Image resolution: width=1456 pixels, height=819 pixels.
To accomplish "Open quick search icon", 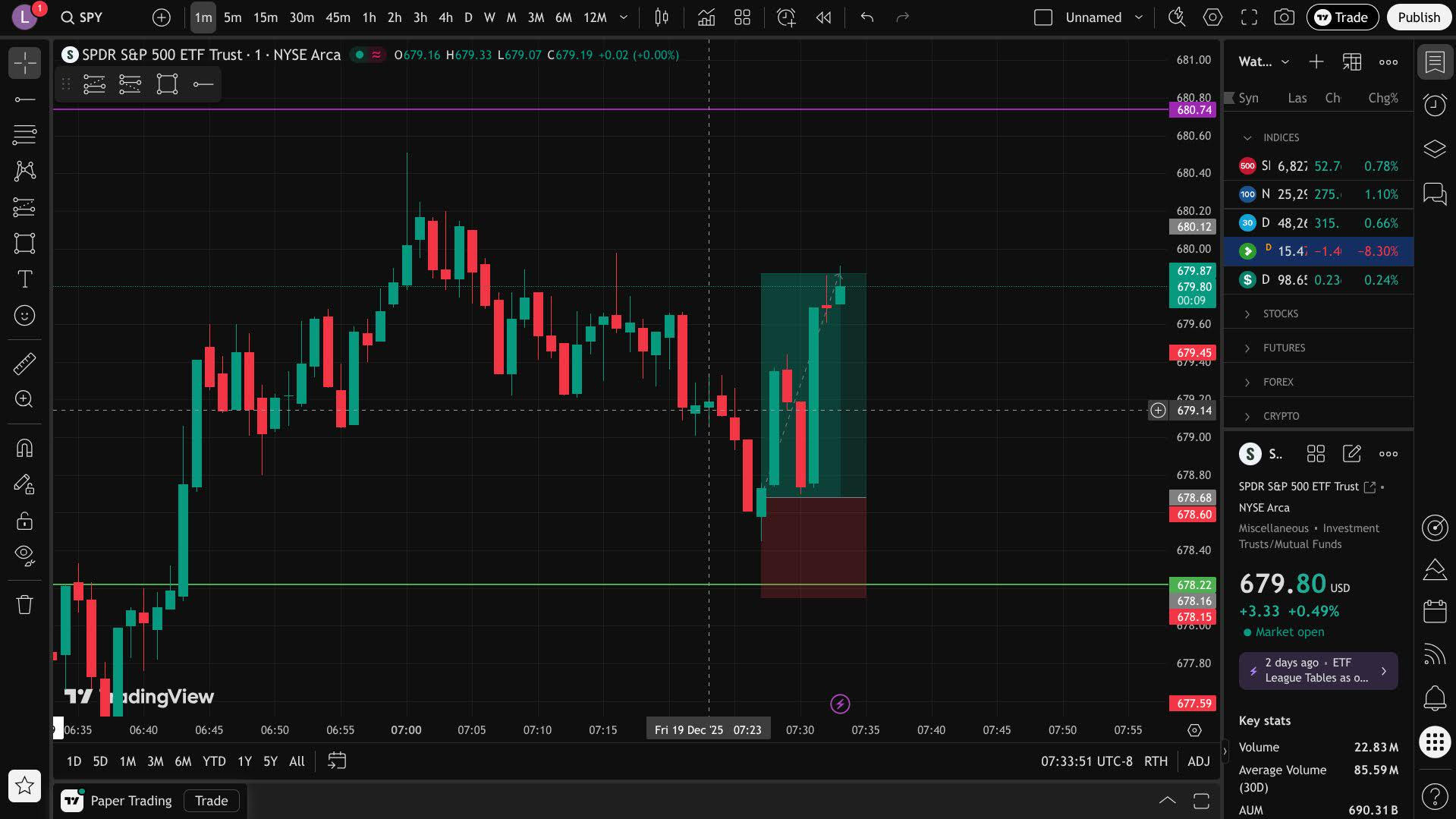I will tap(1177, 17).
